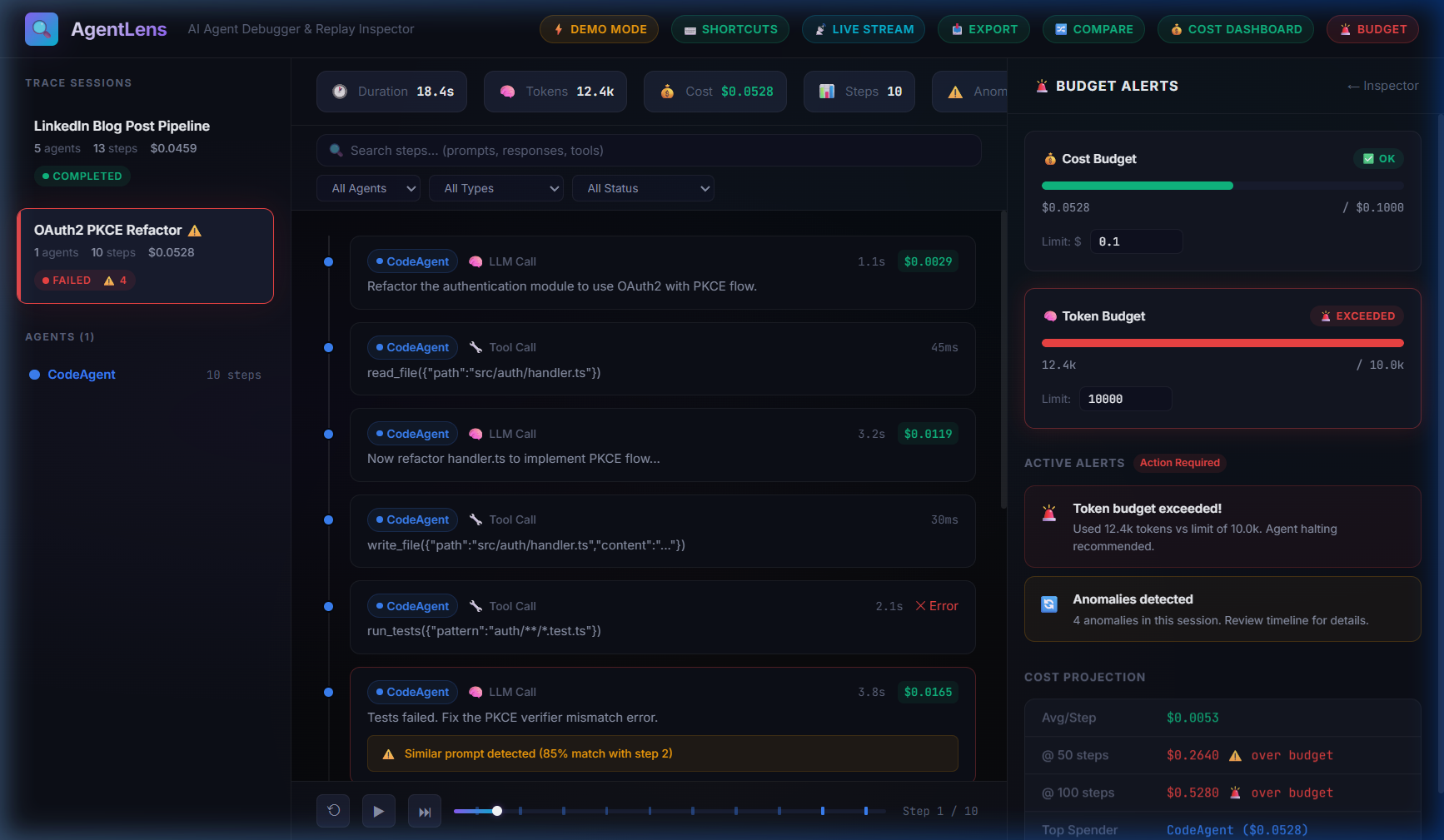1444x840 pixels.
Task: Click the read_file tool call step
Action: (x=663, y=359)
